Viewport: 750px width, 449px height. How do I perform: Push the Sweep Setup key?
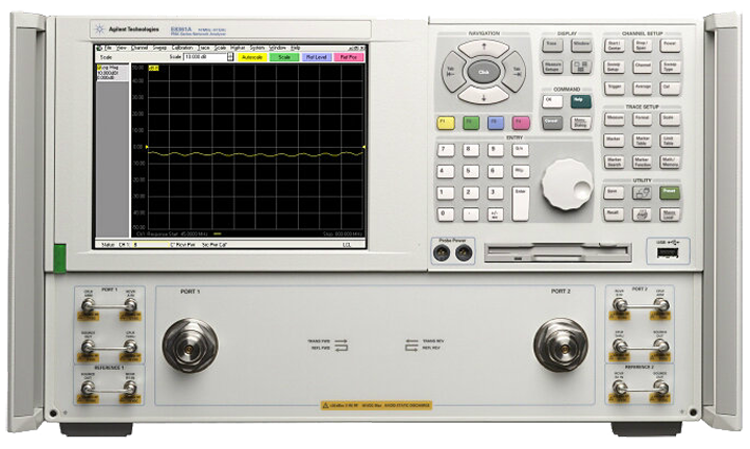614,67
